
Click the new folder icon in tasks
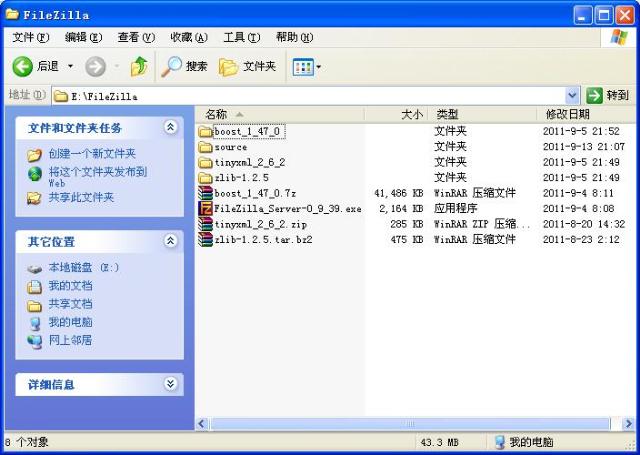35,155
